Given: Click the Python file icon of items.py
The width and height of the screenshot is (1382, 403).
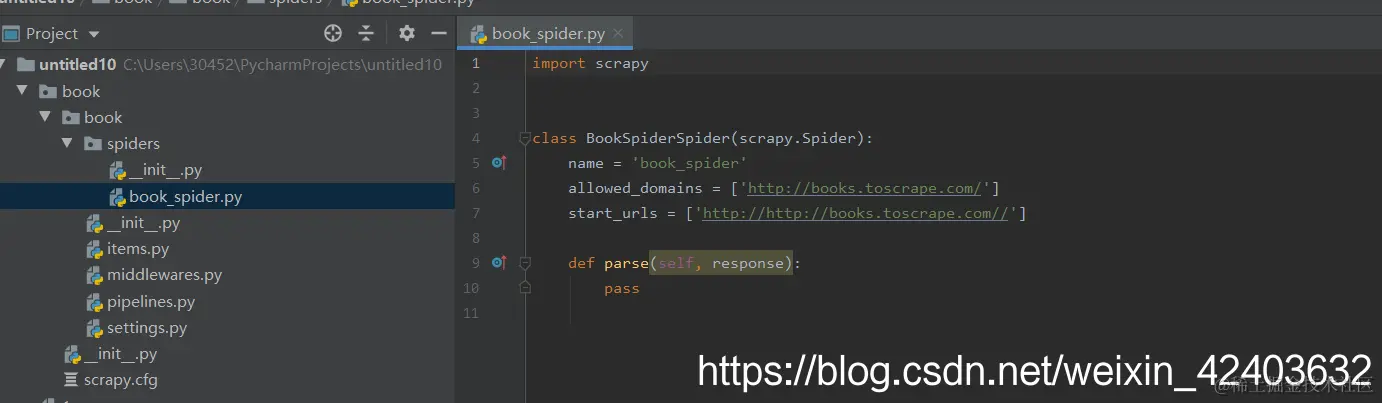Looking at the screenshot, I should pos(94,249).
